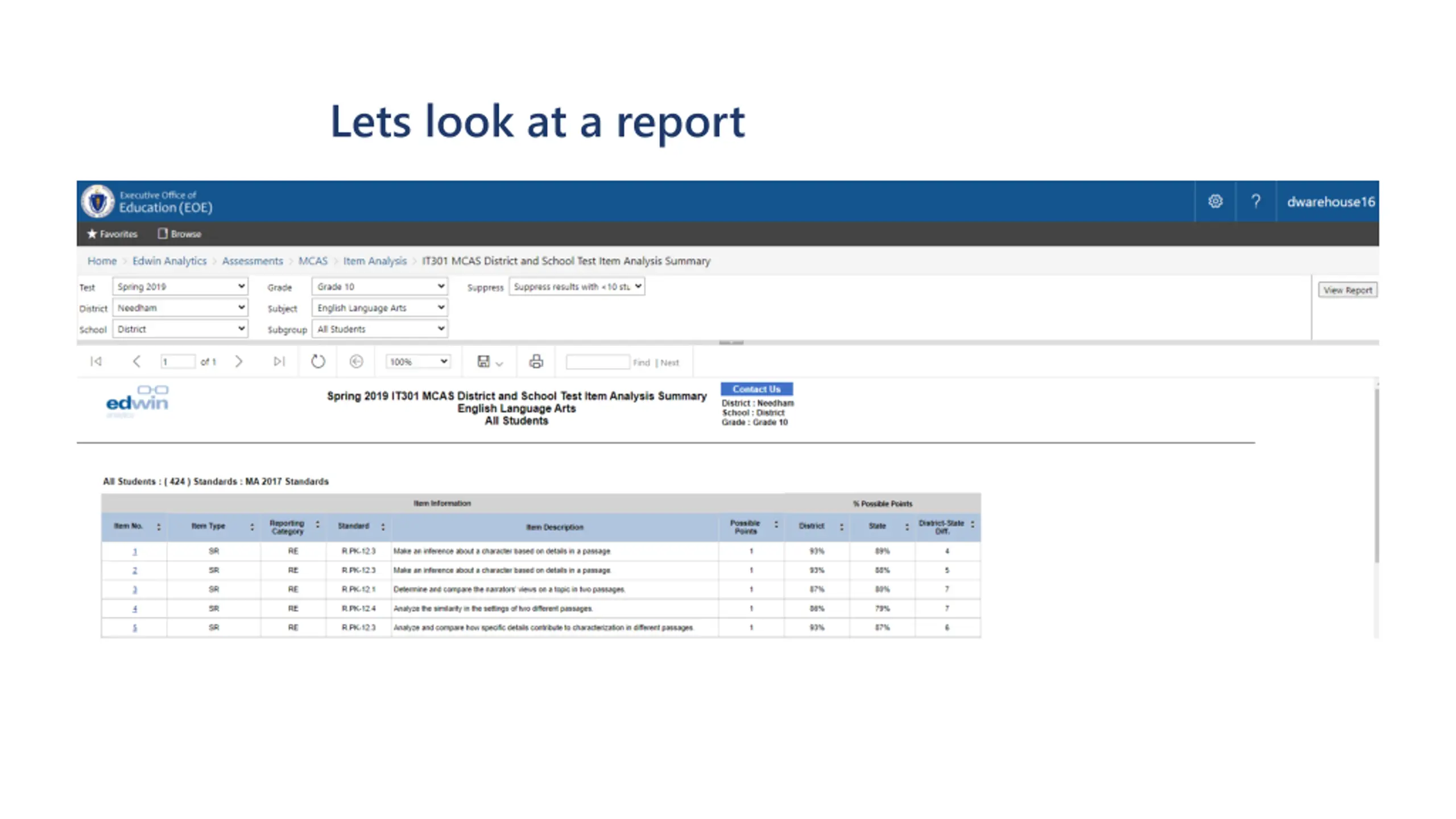The width and height of the screenshot is (1456, 819).
Task: Go to Home breadcrumb
Action: click(x=102, y=260)
